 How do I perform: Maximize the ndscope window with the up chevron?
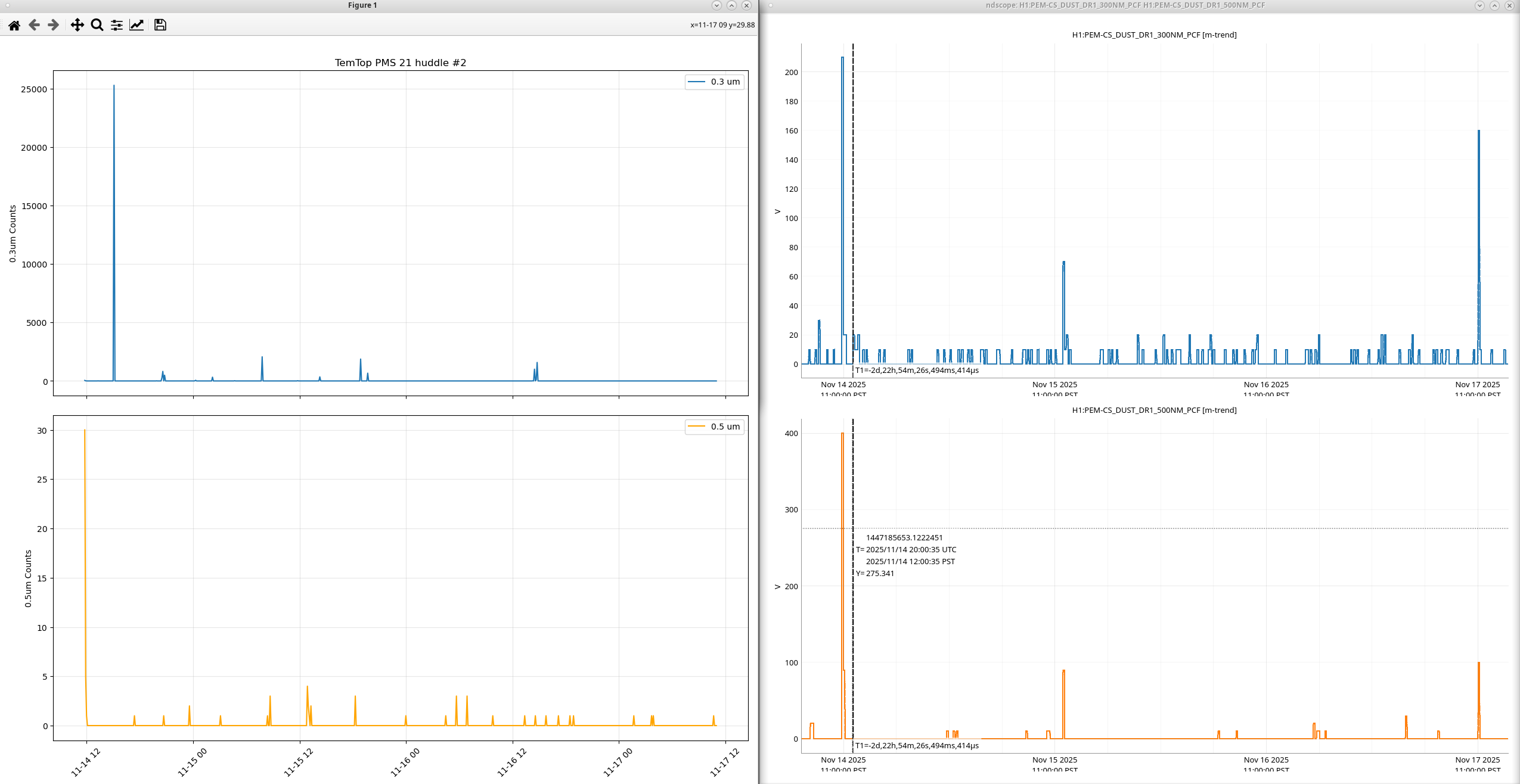point(1494,5)
